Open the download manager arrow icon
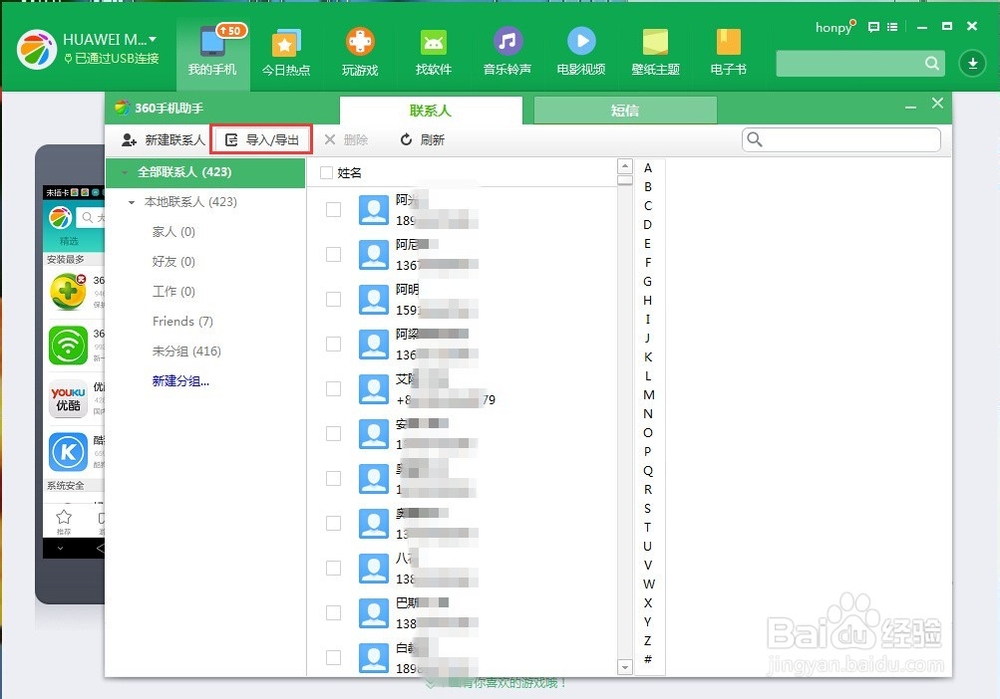Image resolution: width=1000 pixels, height=699 pixels. pyautogui.click(x=971, y=63)
